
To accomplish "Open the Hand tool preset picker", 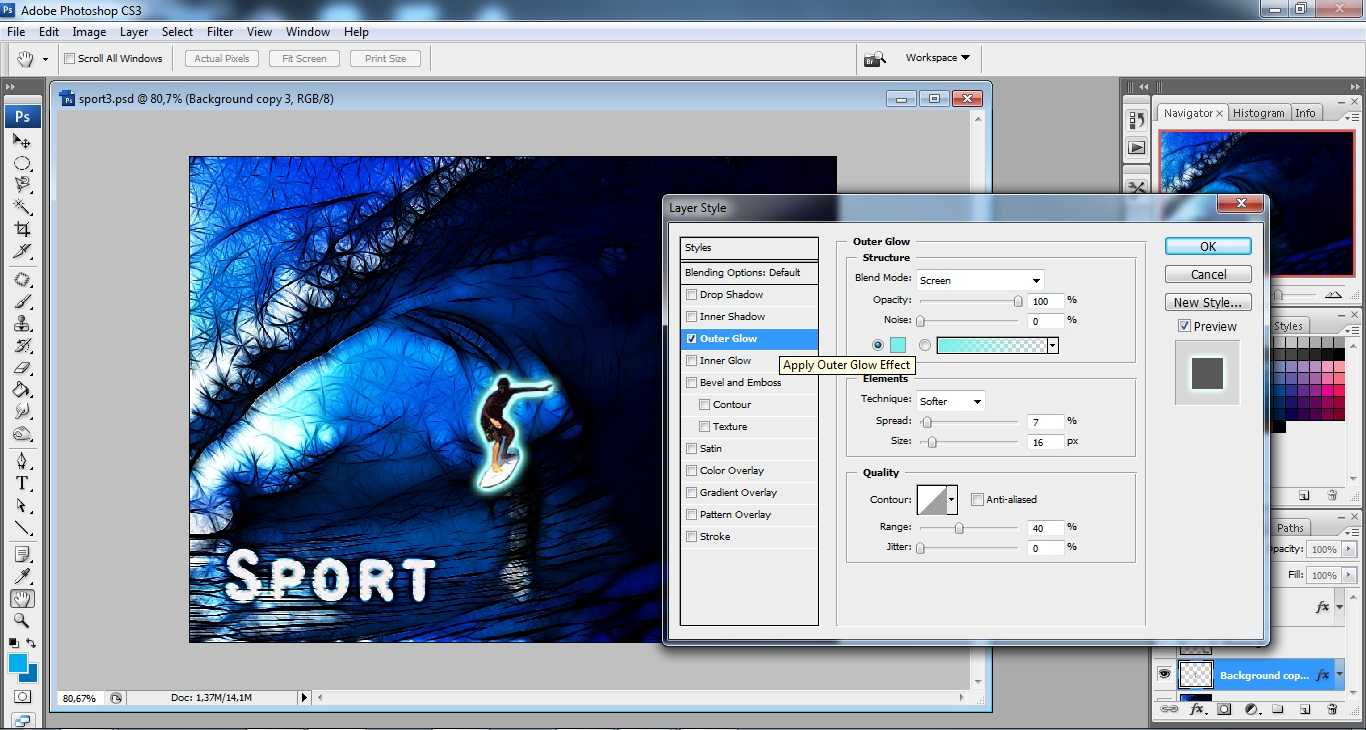I will coord(45,59).
